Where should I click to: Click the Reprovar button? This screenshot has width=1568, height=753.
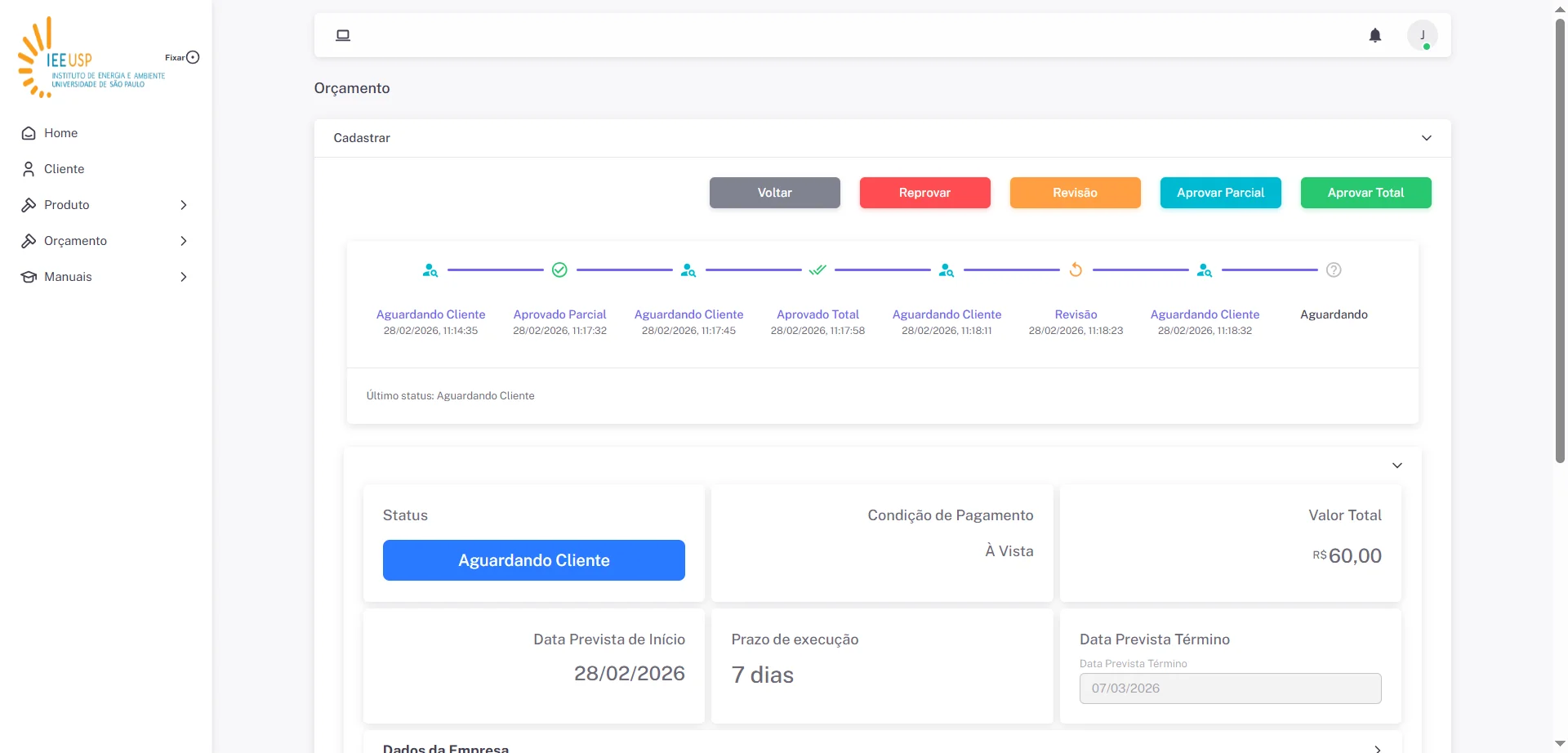tap(925, 193)
